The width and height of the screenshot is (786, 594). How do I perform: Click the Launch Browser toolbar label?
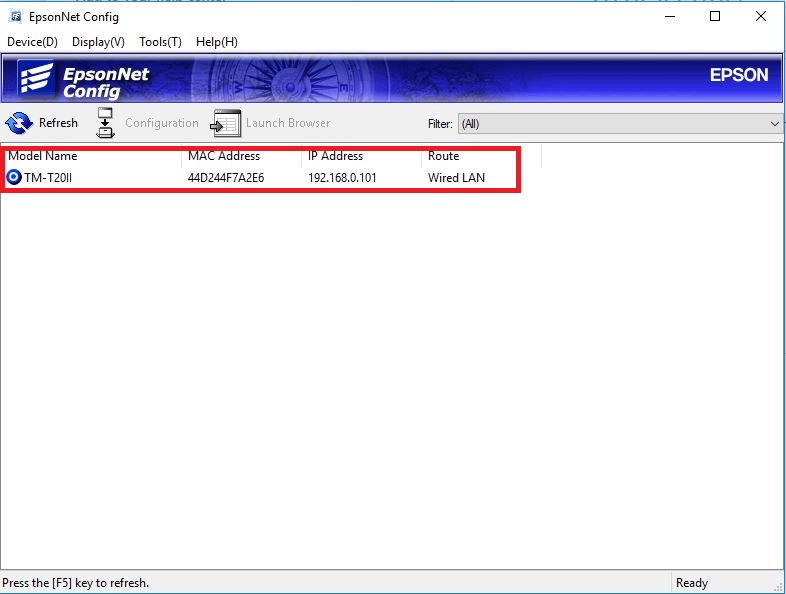[x=288, y=123]
